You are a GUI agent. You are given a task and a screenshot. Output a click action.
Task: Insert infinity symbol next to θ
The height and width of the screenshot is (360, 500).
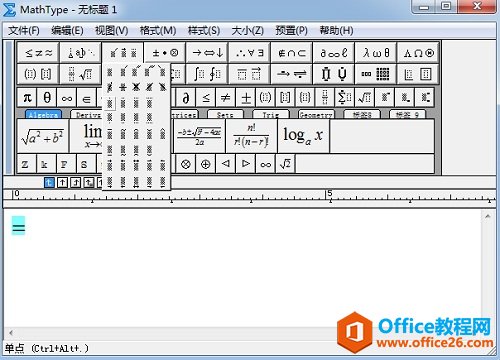(67, 98)
